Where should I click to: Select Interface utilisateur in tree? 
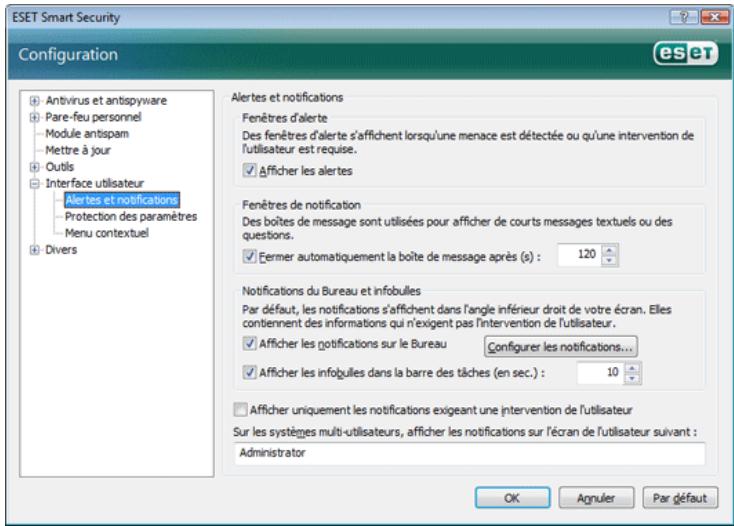[95, 183]
